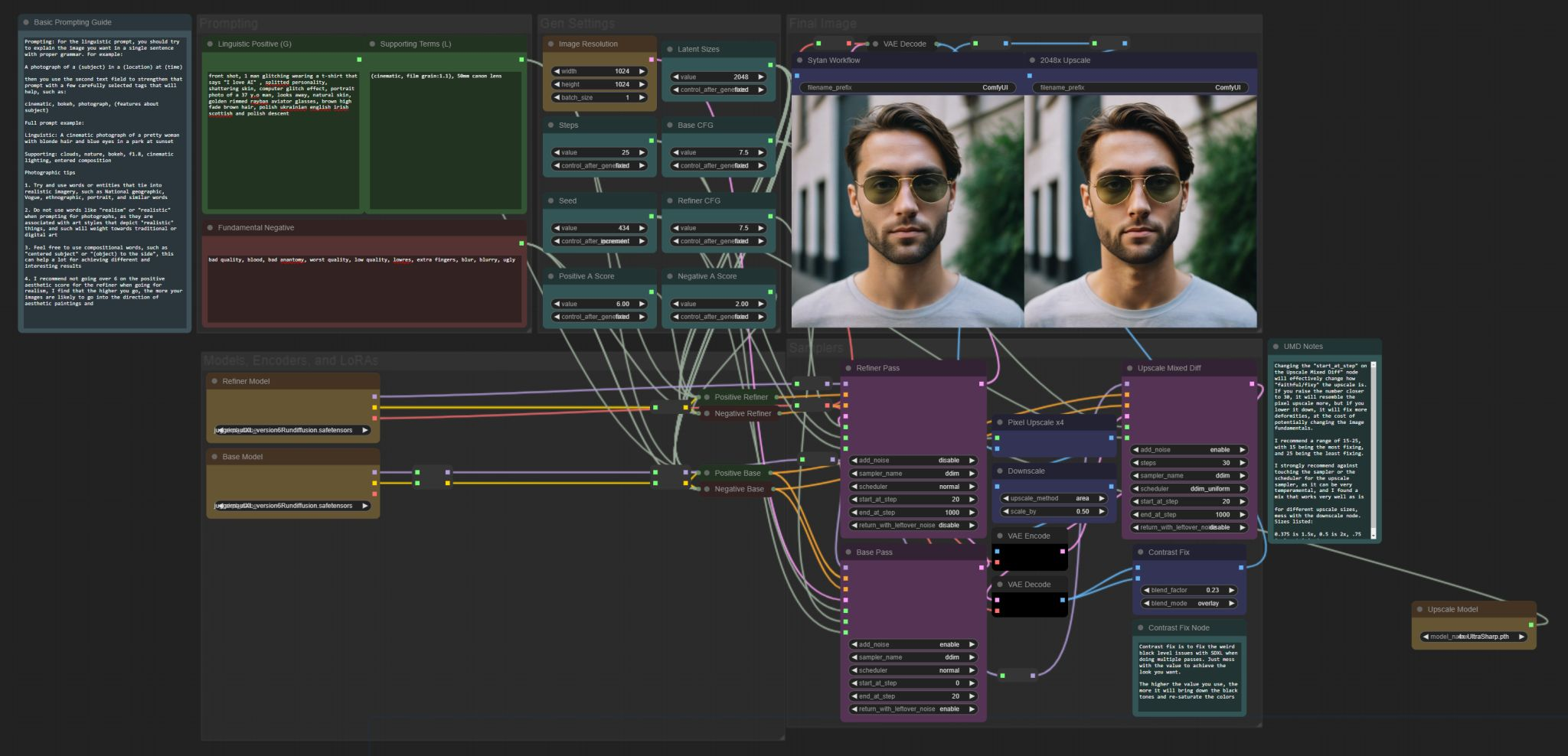
Task: Collapse the Linguistic Positive (G) node dot
Action: (210, 44)
